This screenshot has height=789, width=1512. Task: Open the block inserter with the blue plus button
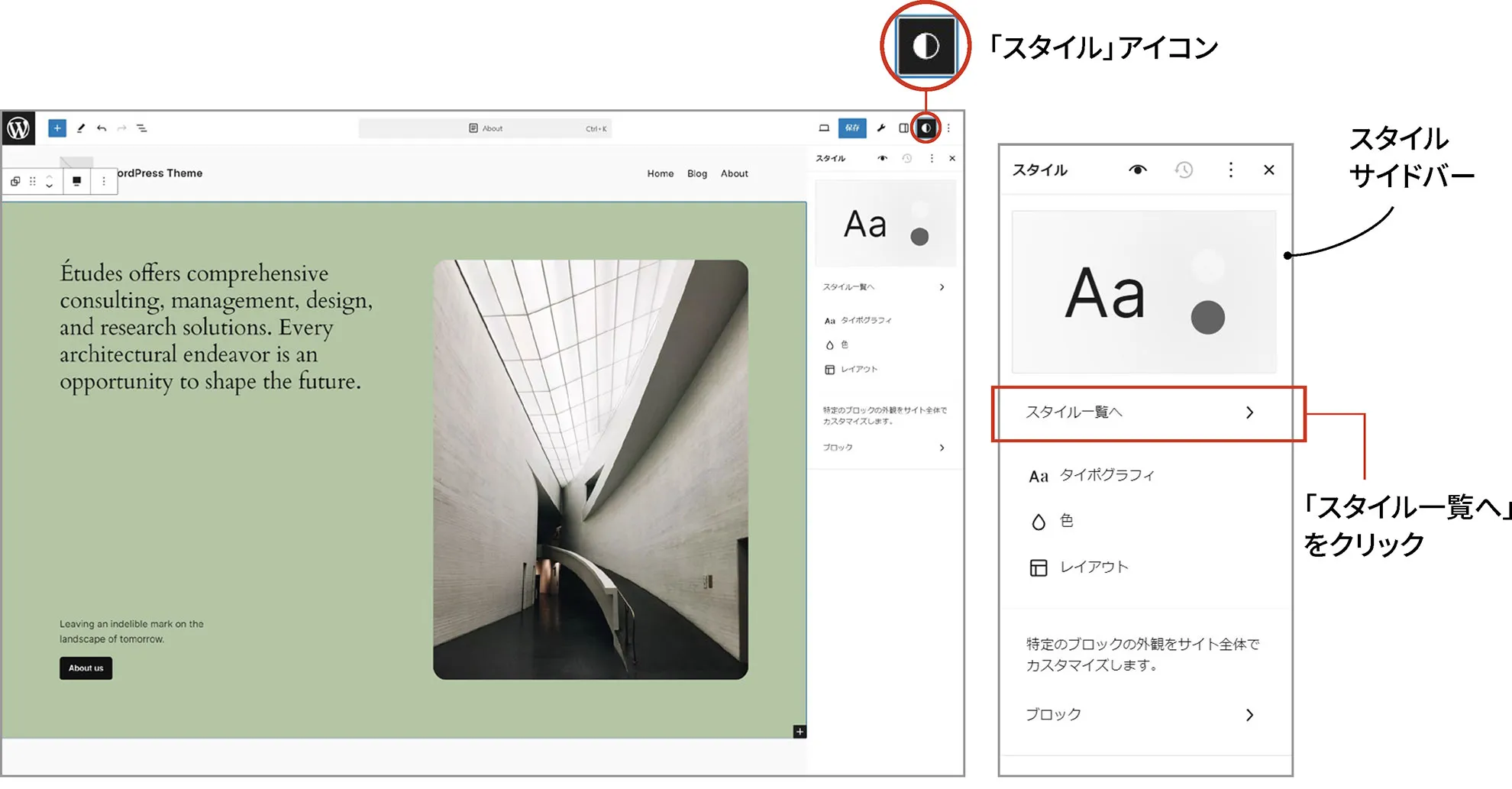[x=57, y=128]
